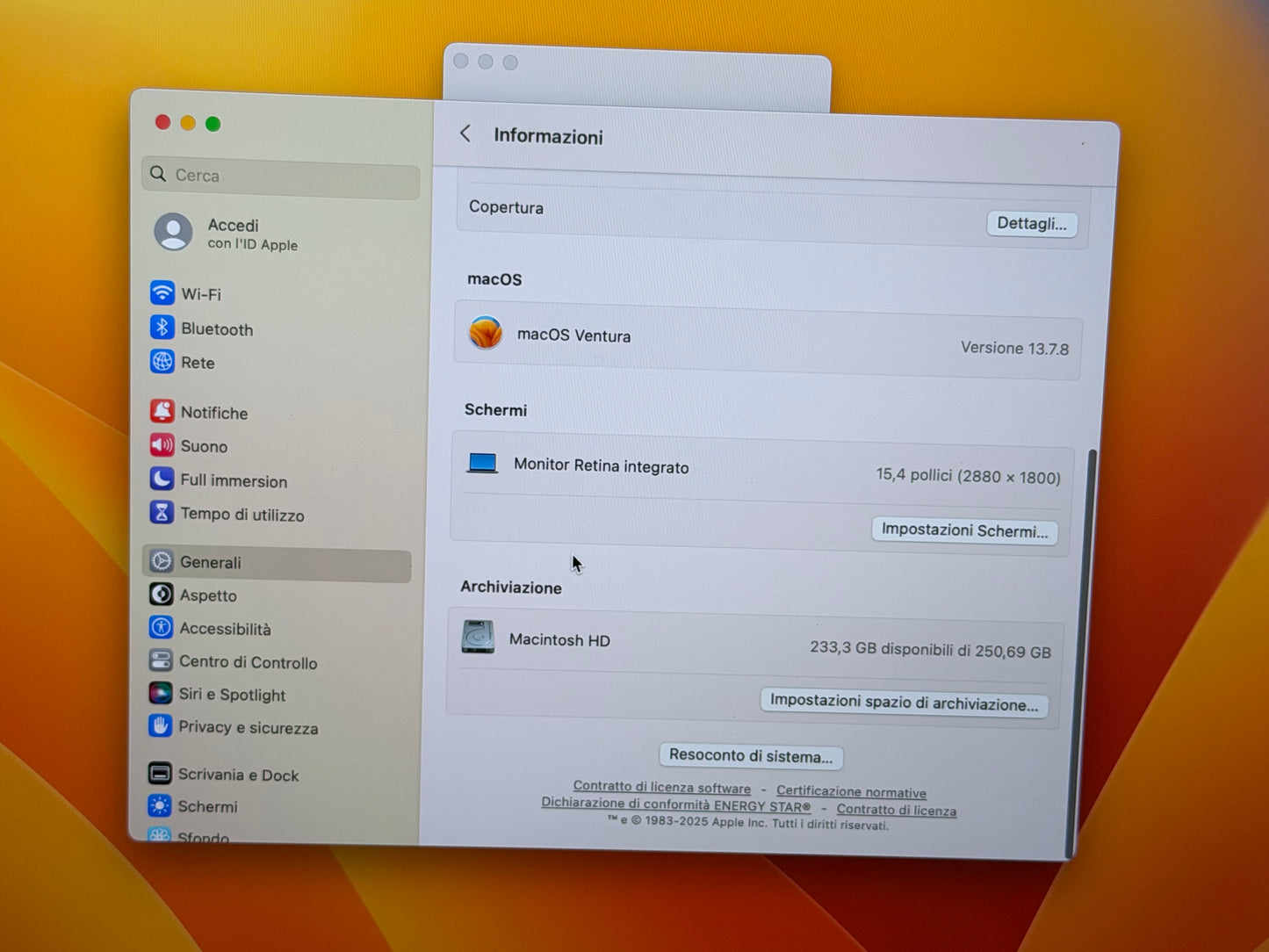Screen dimensions: 1269x952
Task: Go back using the chevron arrow
Action: (465, 133)
